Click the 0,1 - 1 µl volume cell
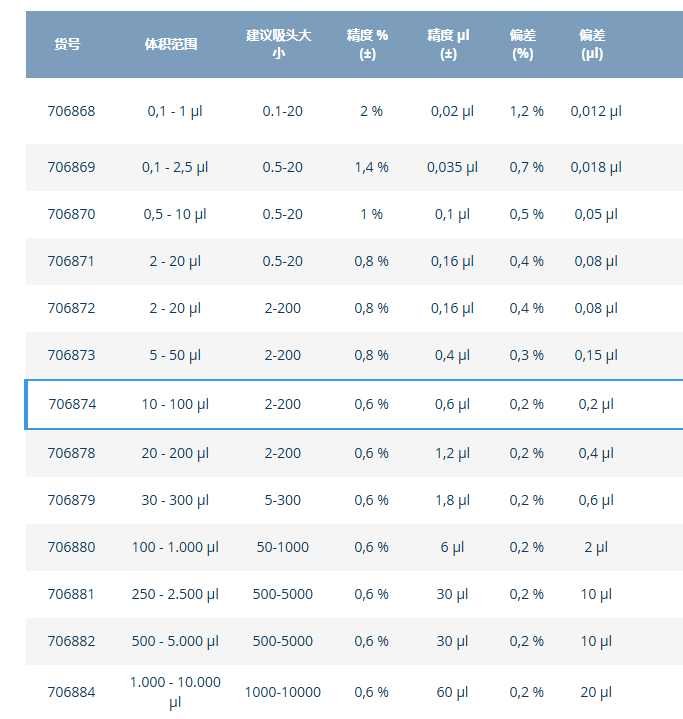Viewport: 683px width, 719px height. click(x=175, y=111)
